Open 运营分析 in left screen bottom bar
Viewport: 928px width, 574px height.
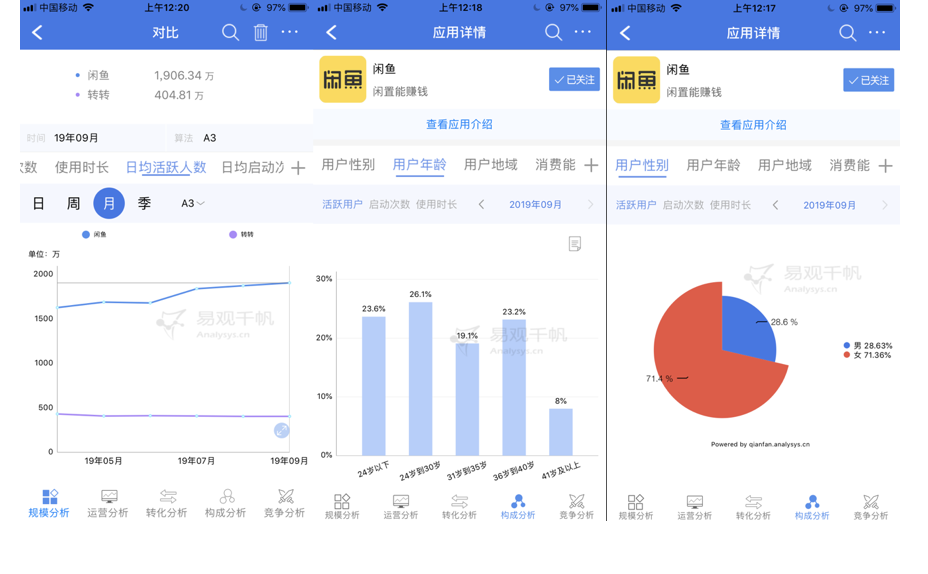coord(108,504)
